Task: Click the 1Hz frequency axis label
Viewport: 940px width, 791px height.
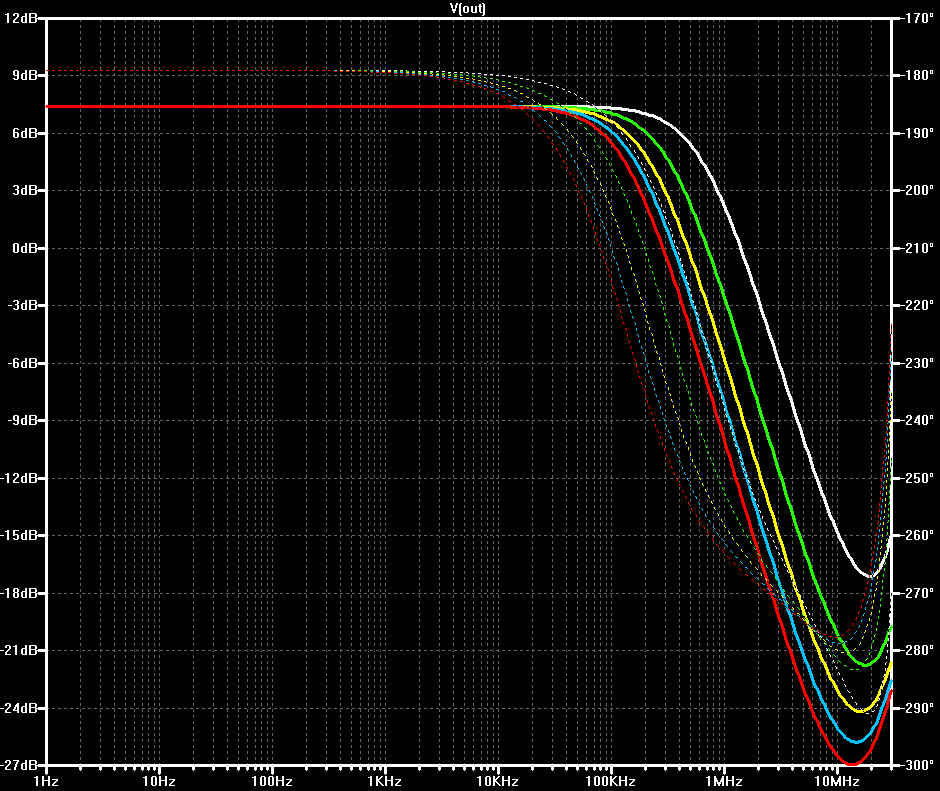Action: [x=46, y=781]
